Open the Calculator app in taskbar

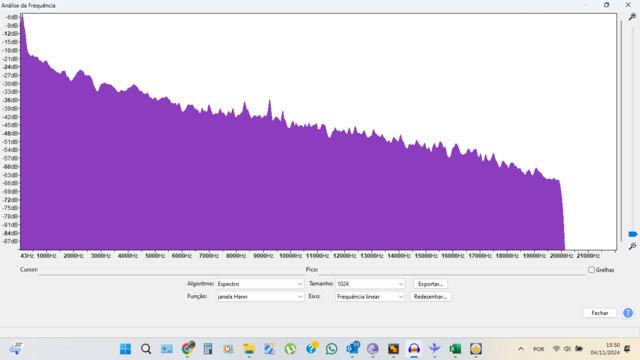pyautogui.click(x=208, y=349)
